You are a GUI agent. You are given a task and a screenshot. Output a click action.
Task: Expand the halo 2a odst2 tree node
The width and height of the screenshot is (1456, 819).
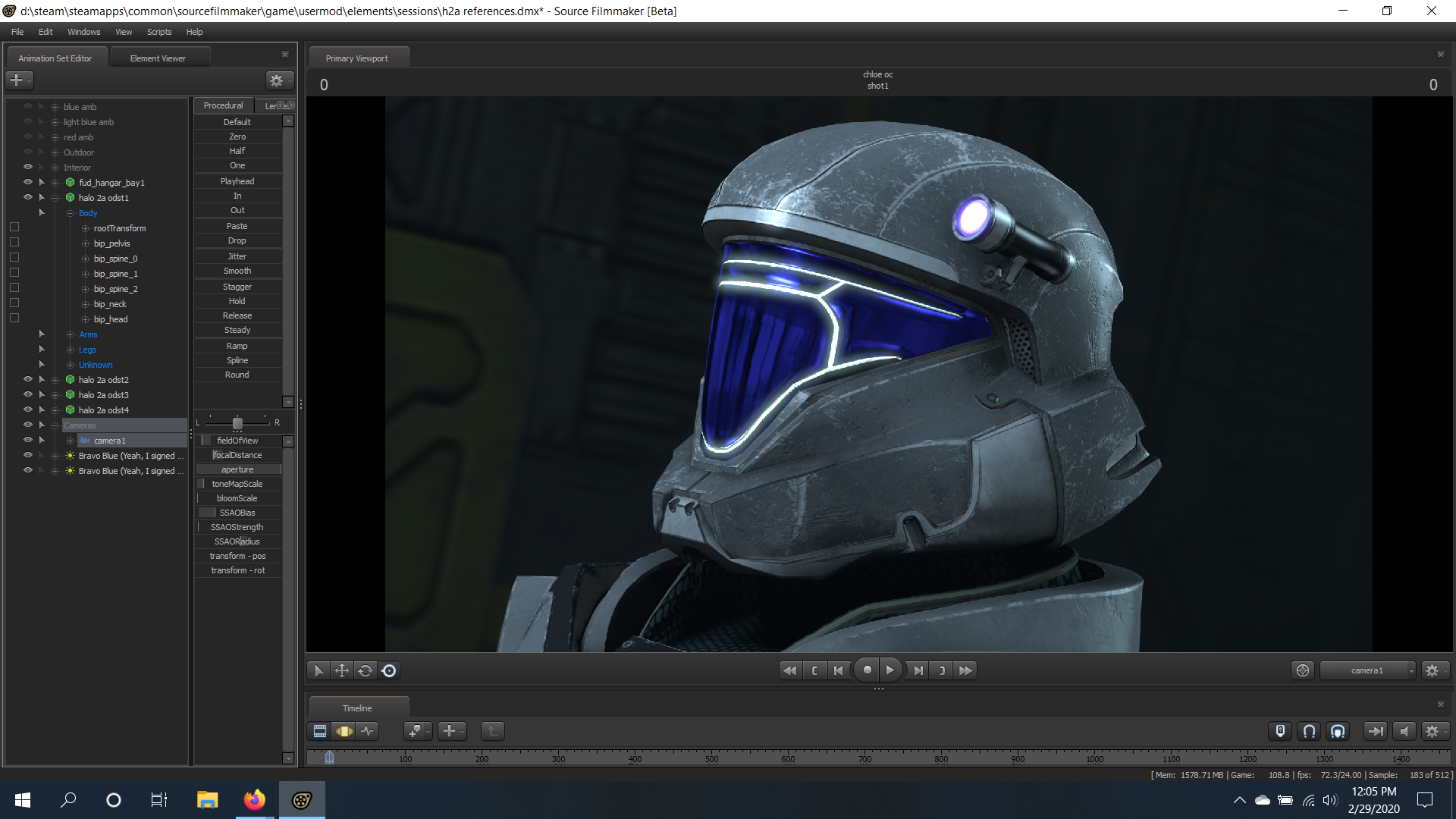(x=55, y=380)
